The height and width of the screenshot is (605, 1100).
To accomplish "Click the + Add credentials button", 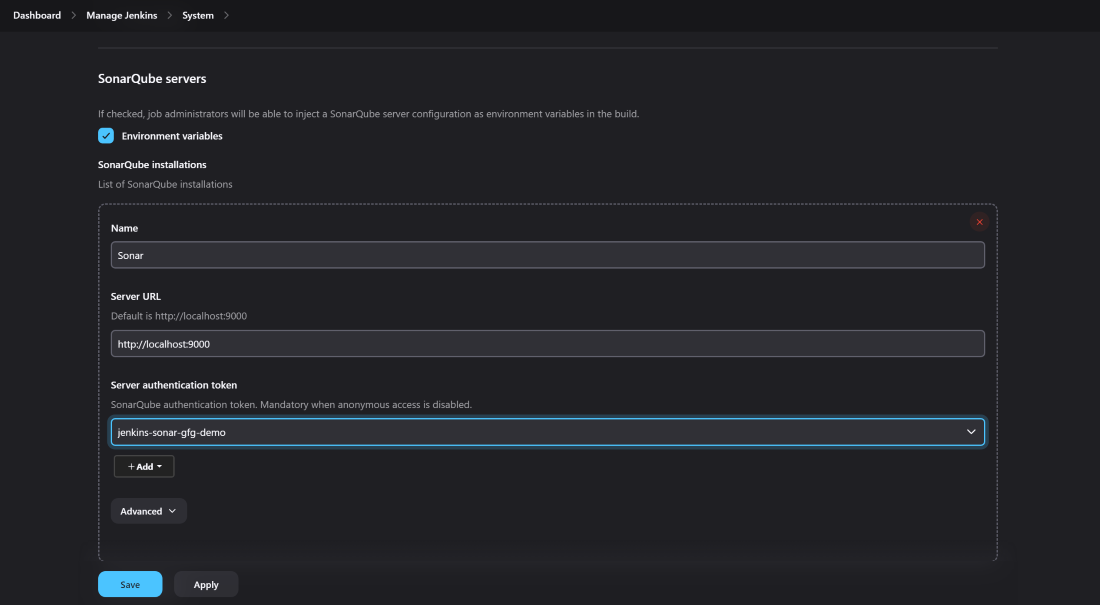I will 144,467.
